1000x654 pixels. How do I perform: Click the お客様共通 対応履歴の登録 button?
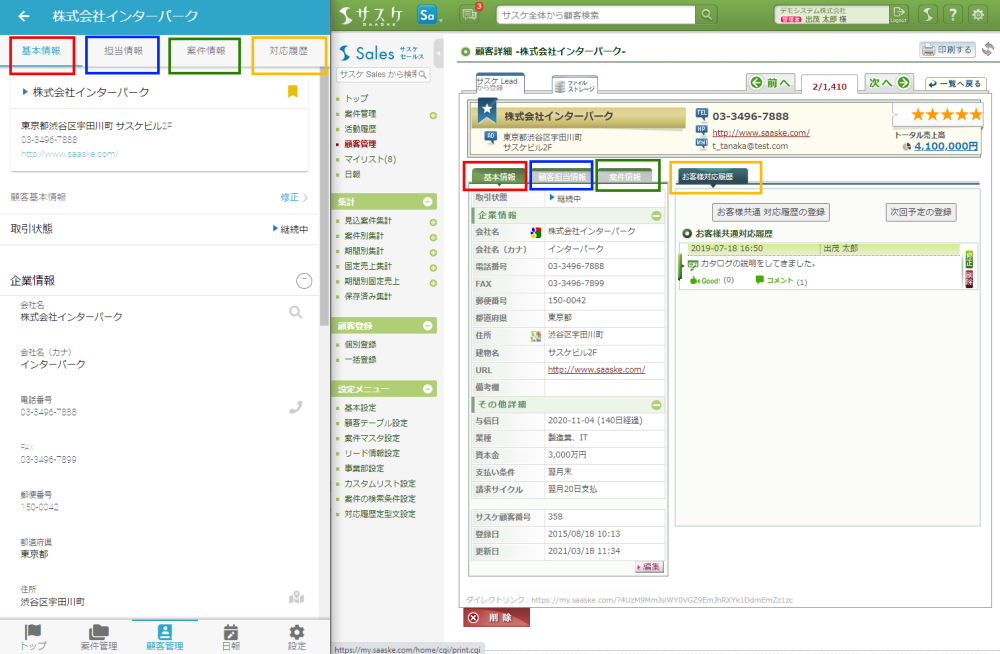click(770, 212)
